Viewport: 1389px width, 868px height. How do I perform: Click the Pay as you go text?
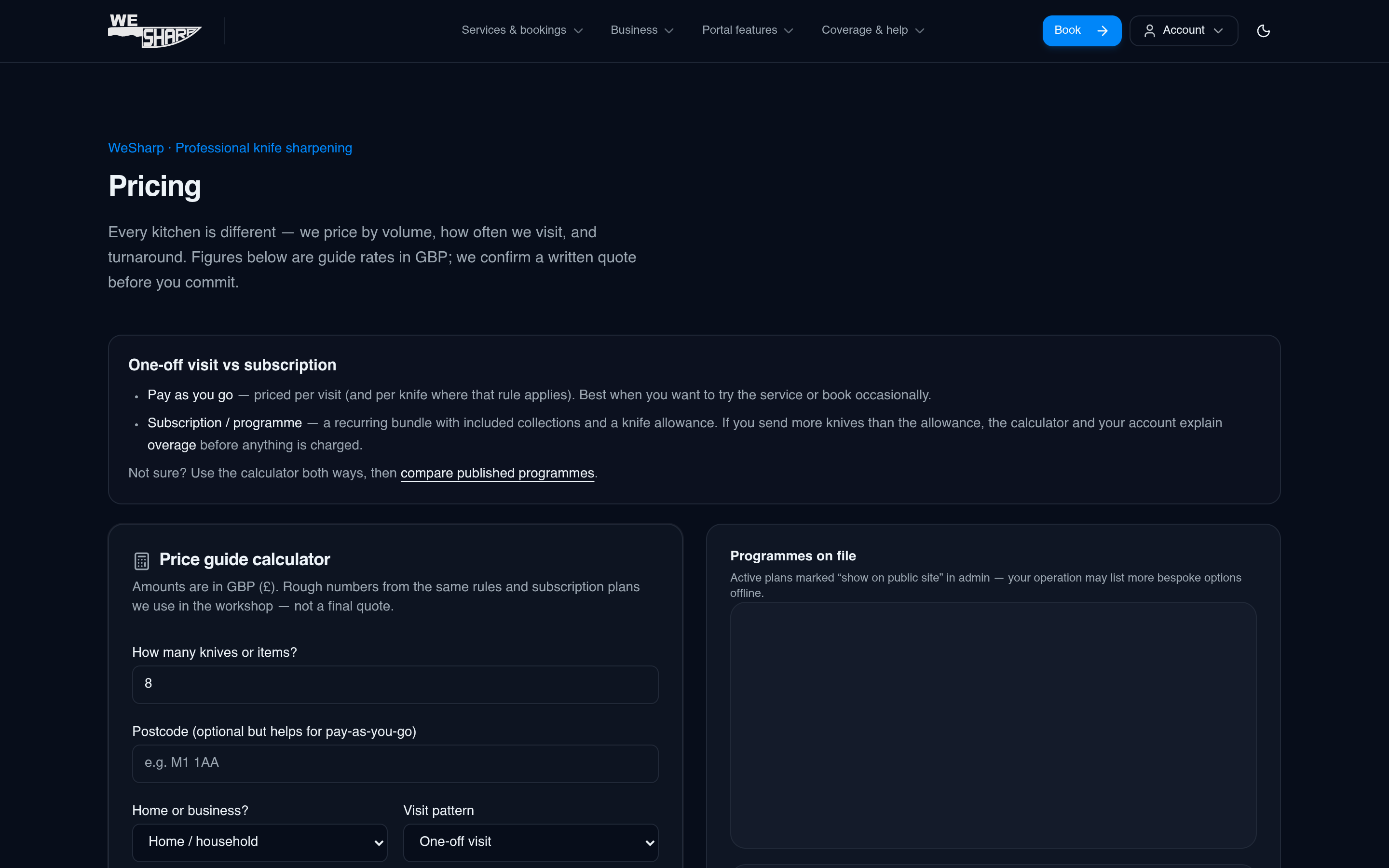pyautogui.click(x=190, y=395)
